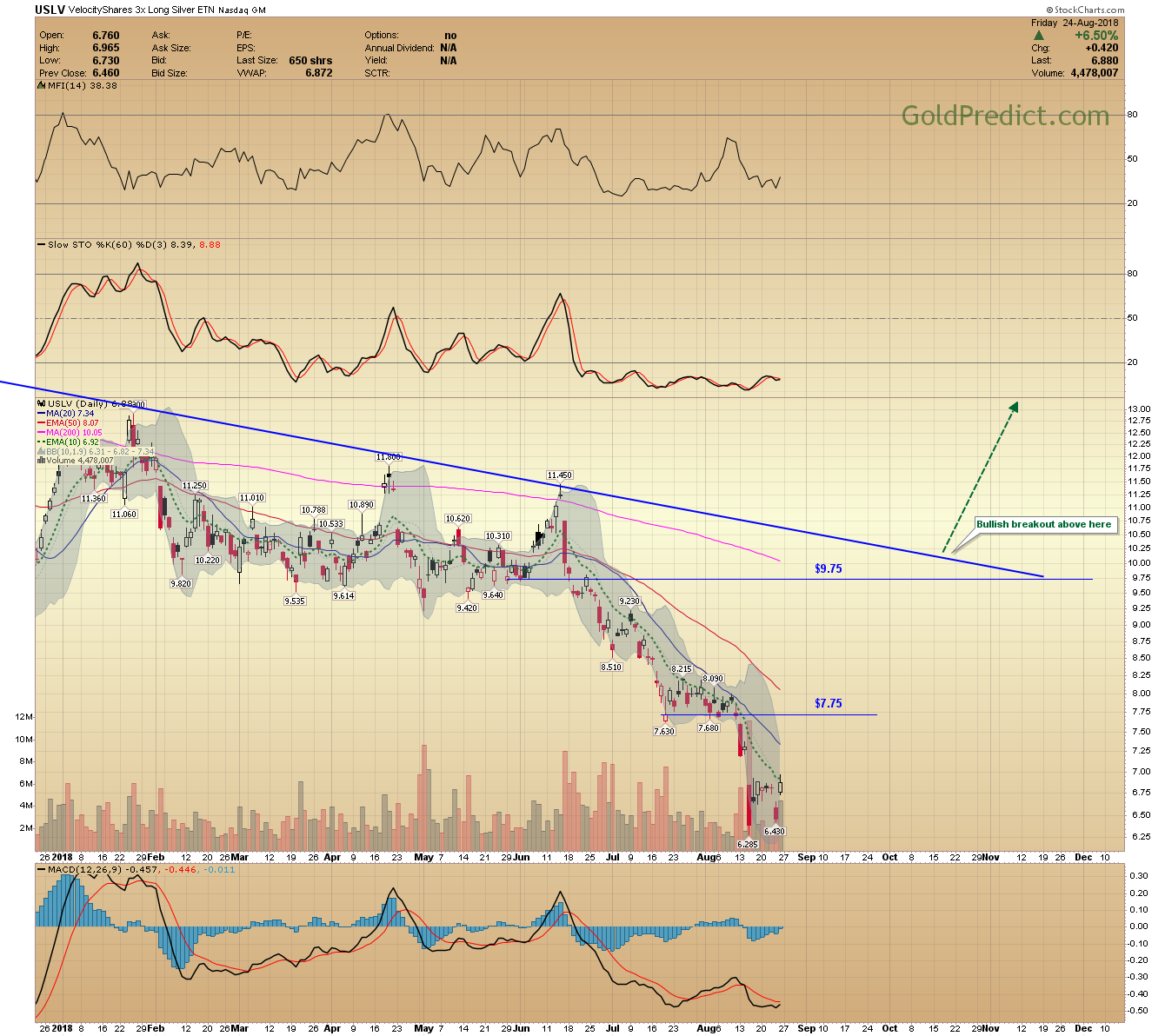Click the 9.230 price label
1165x1036 pixels.
629,601
